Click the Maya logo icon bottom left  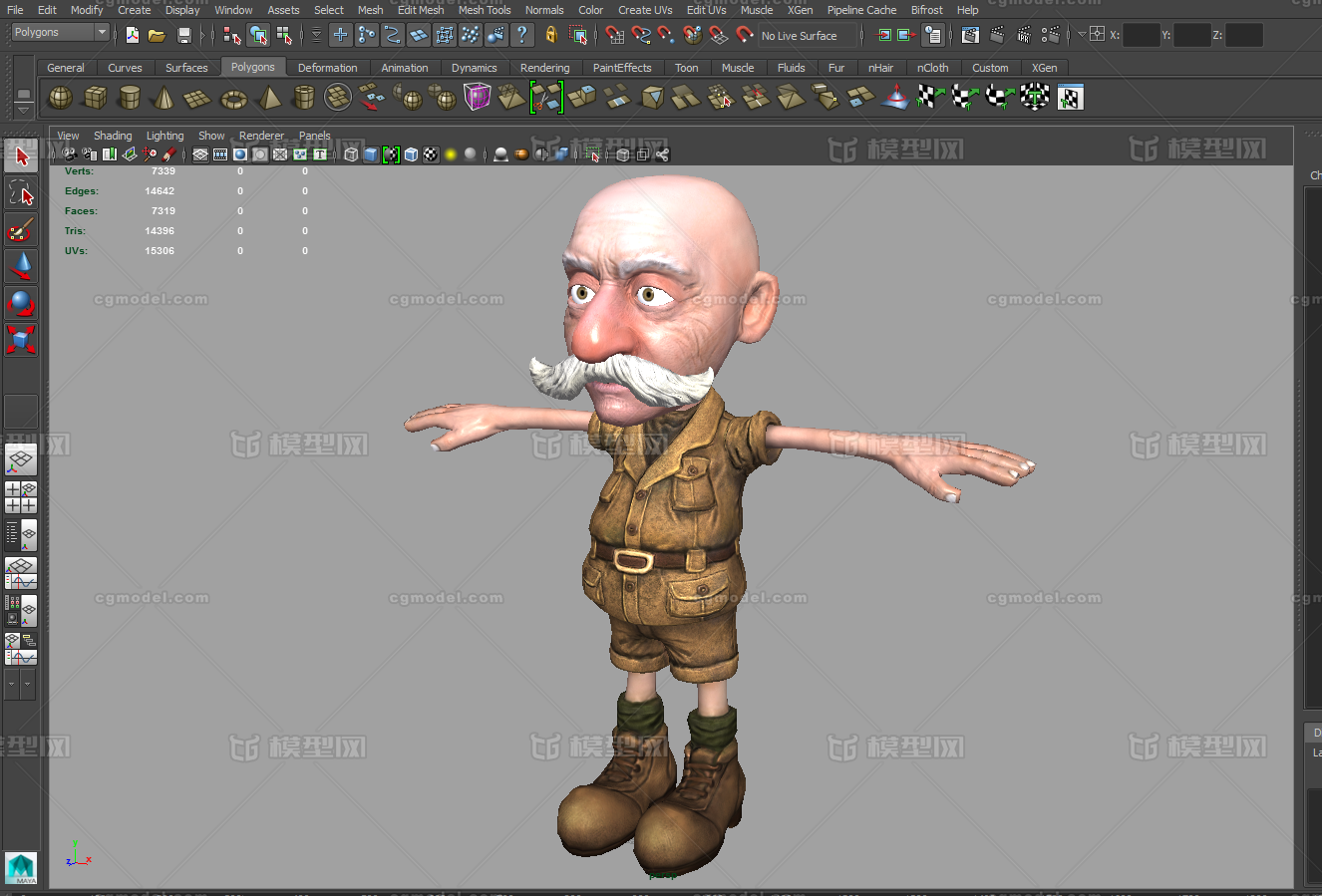(20, 867)
